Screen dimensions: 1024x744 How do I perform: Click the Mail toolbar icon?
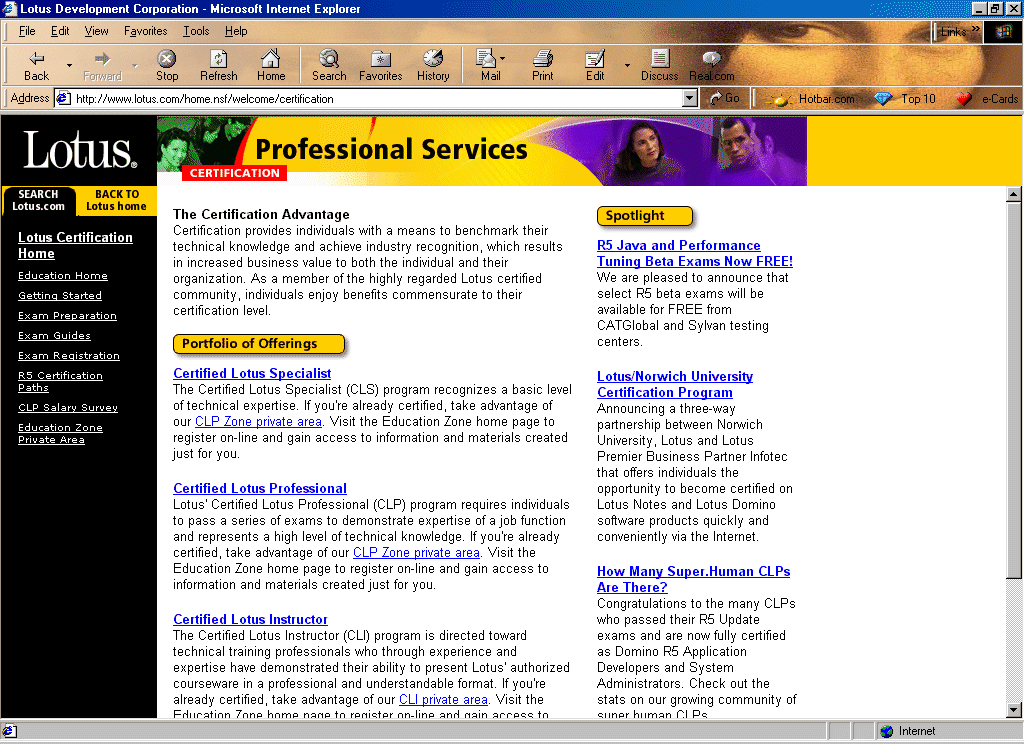pos(486,58)
